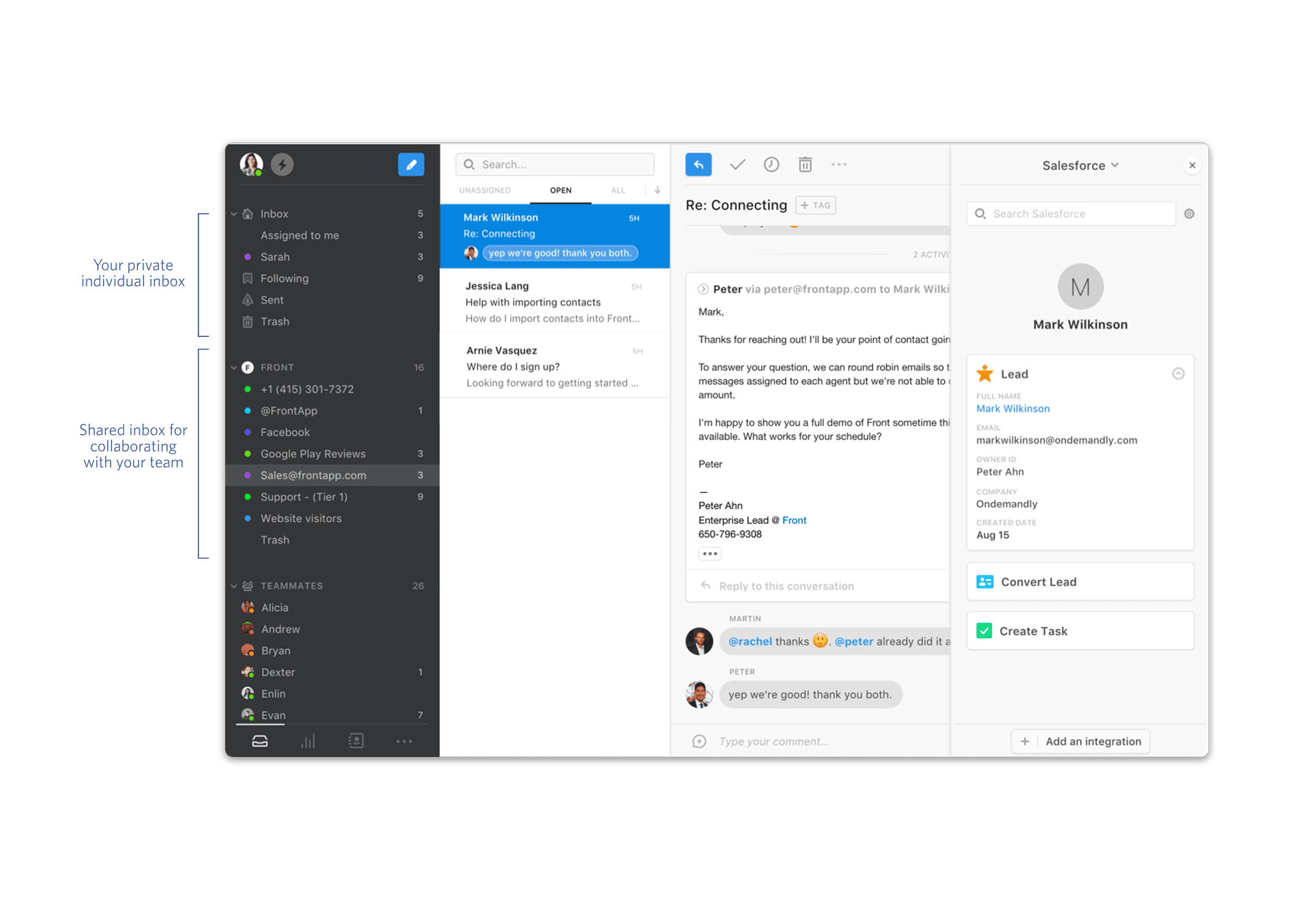Click the sort arrow next to ALL tab

pyautogui.click(x=657, y=190)
